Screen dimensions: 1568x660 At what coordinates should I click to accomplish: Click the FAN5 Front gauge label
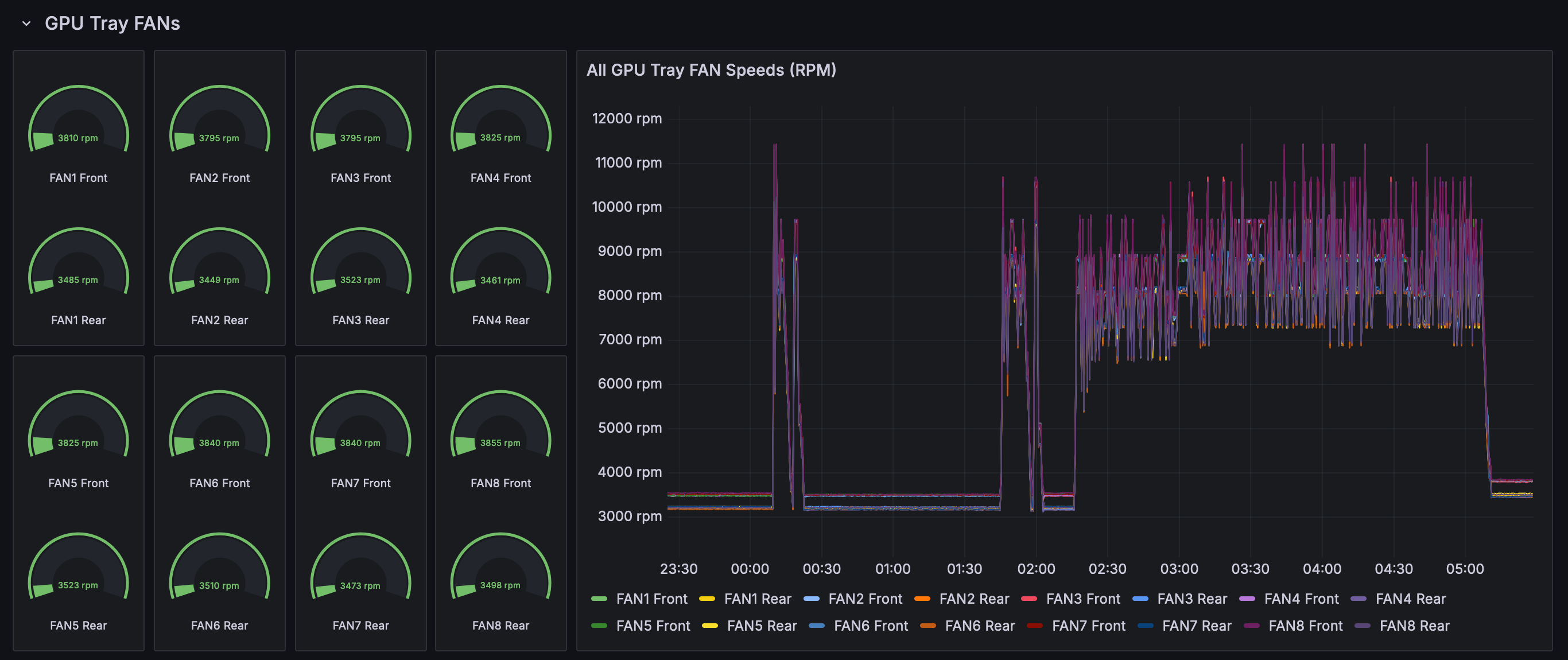click(79, 483)
